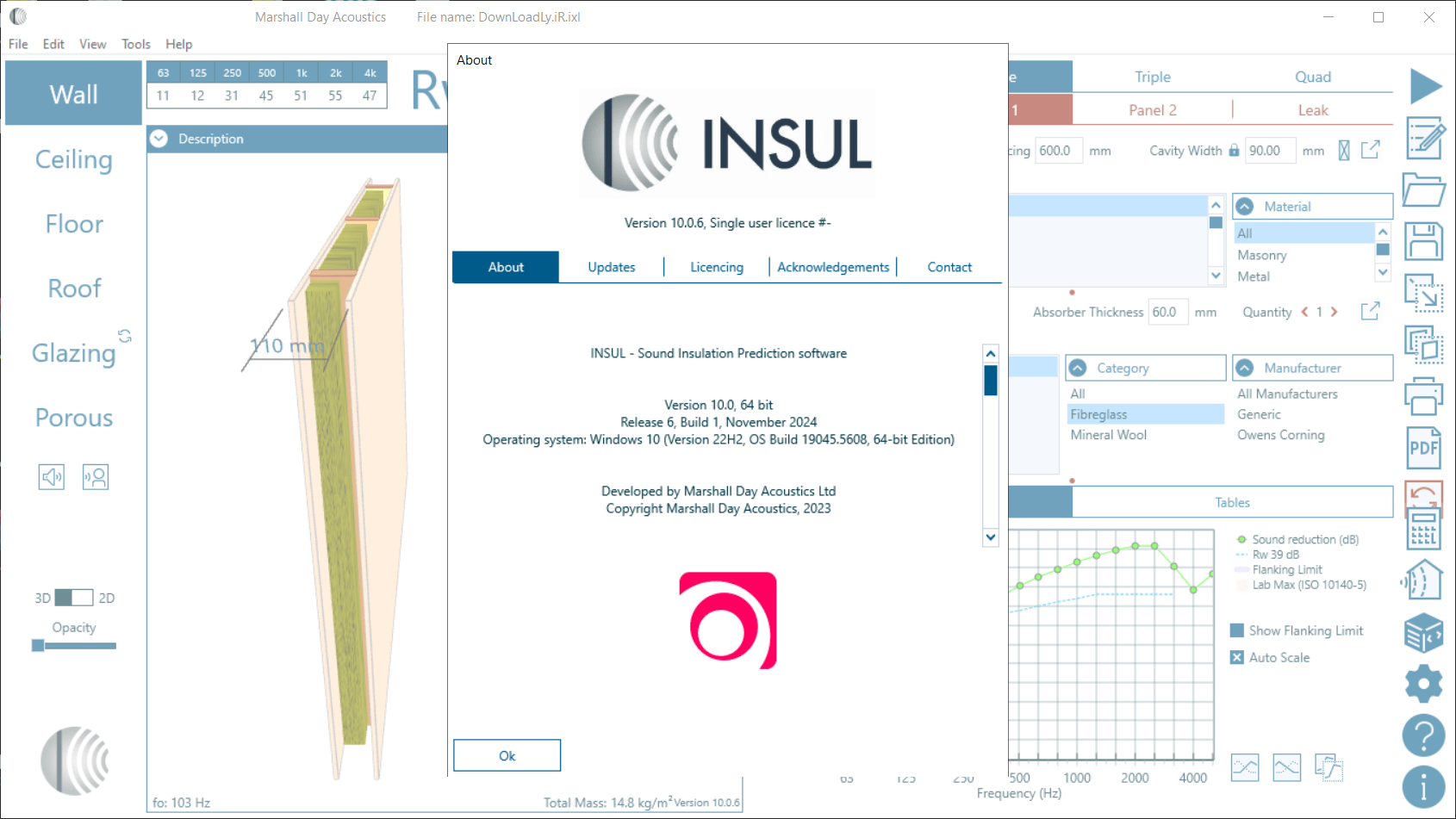Click the Opacity slider handle
The width and height of the screenshot is (1456, 819).
coord(38,645)
